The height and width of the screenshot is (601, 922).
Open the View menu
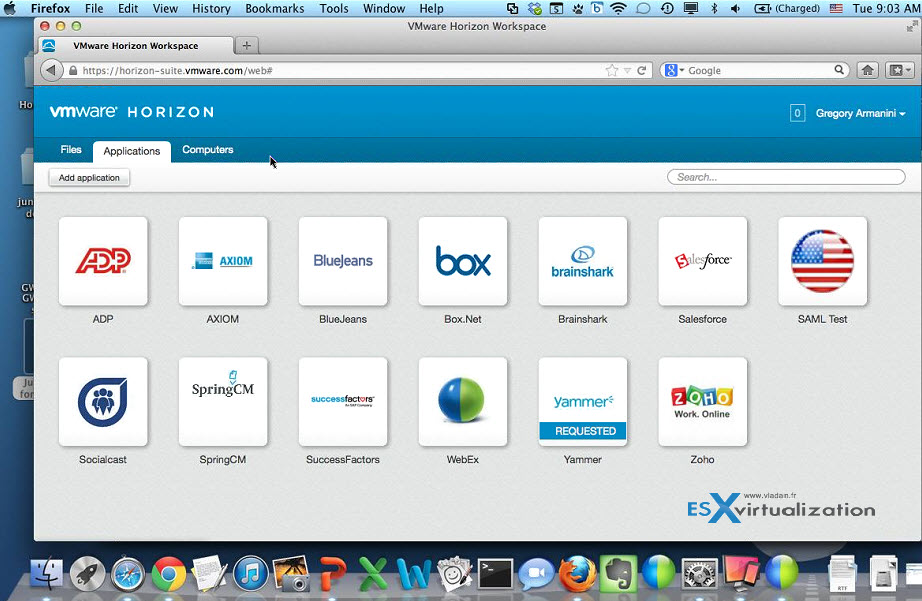[165, 8]
